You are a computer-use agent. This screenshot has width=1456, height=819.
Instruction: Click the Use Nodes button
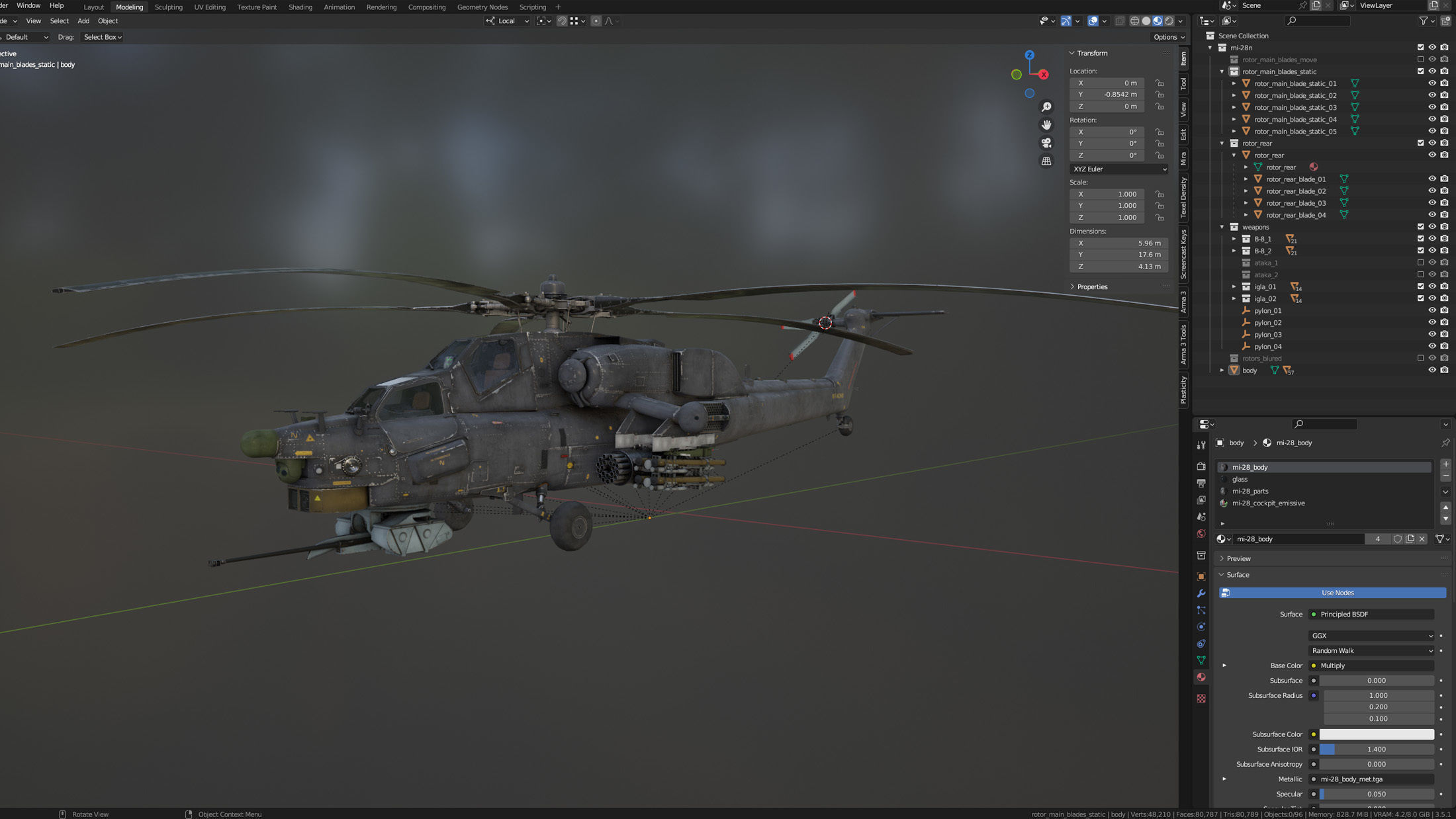pyautogui.click(x=1332, y=593)
